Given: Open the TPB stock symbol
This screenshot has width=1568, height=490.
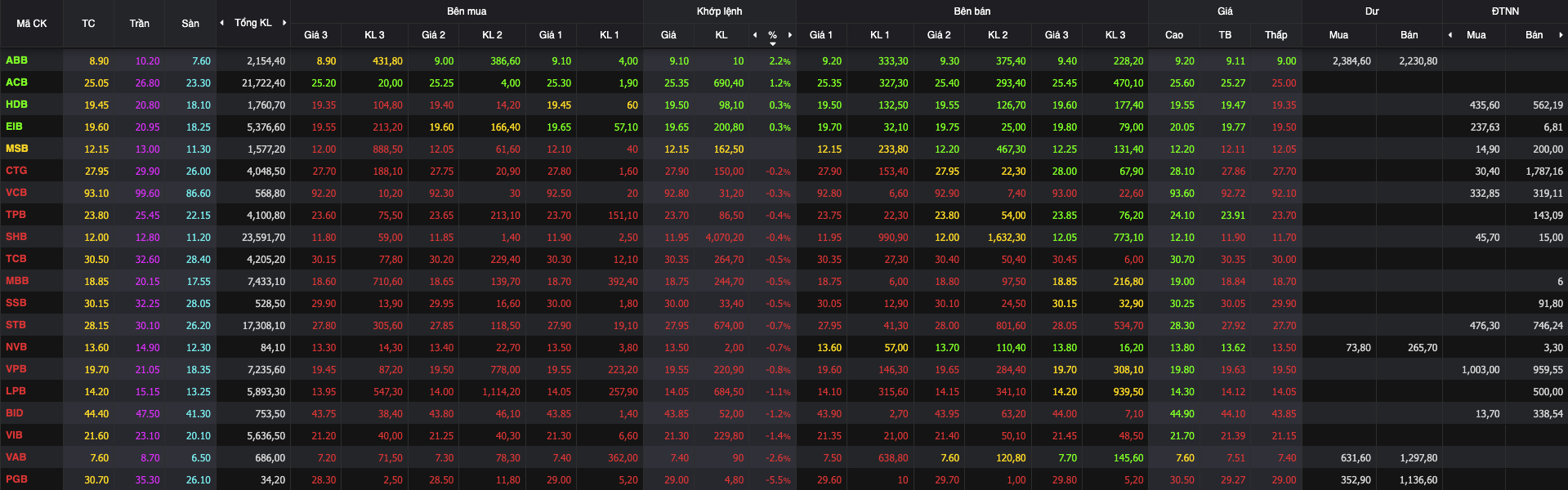Looking at the screenshot, I should (x=16, y=215).
